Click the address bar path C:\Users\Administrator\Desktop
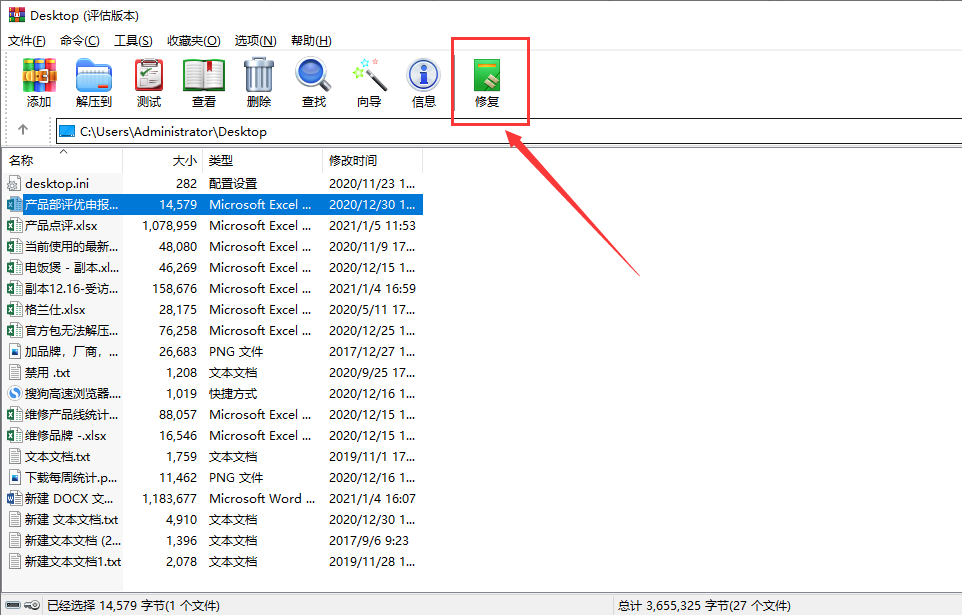 pos(174,131)
